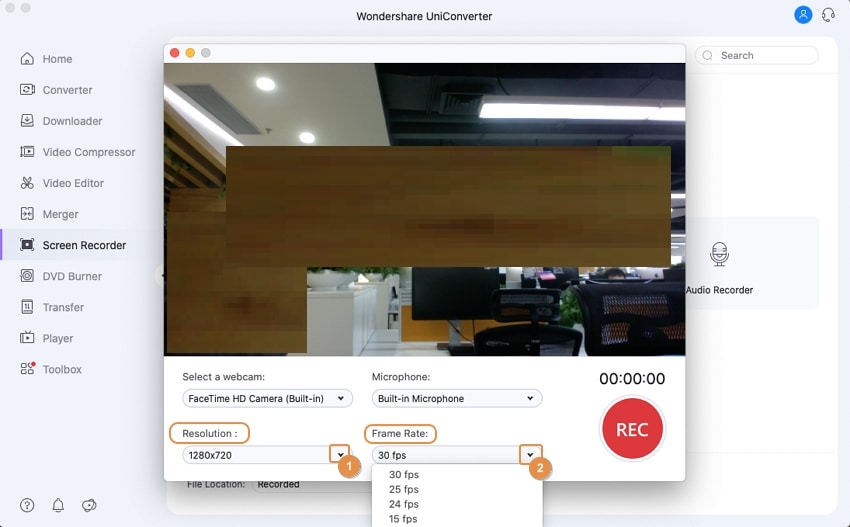Open the 1280x720 resolution dropdown
Image resolution: width=850 pixels, height=527 pixels.
(266, 455)
